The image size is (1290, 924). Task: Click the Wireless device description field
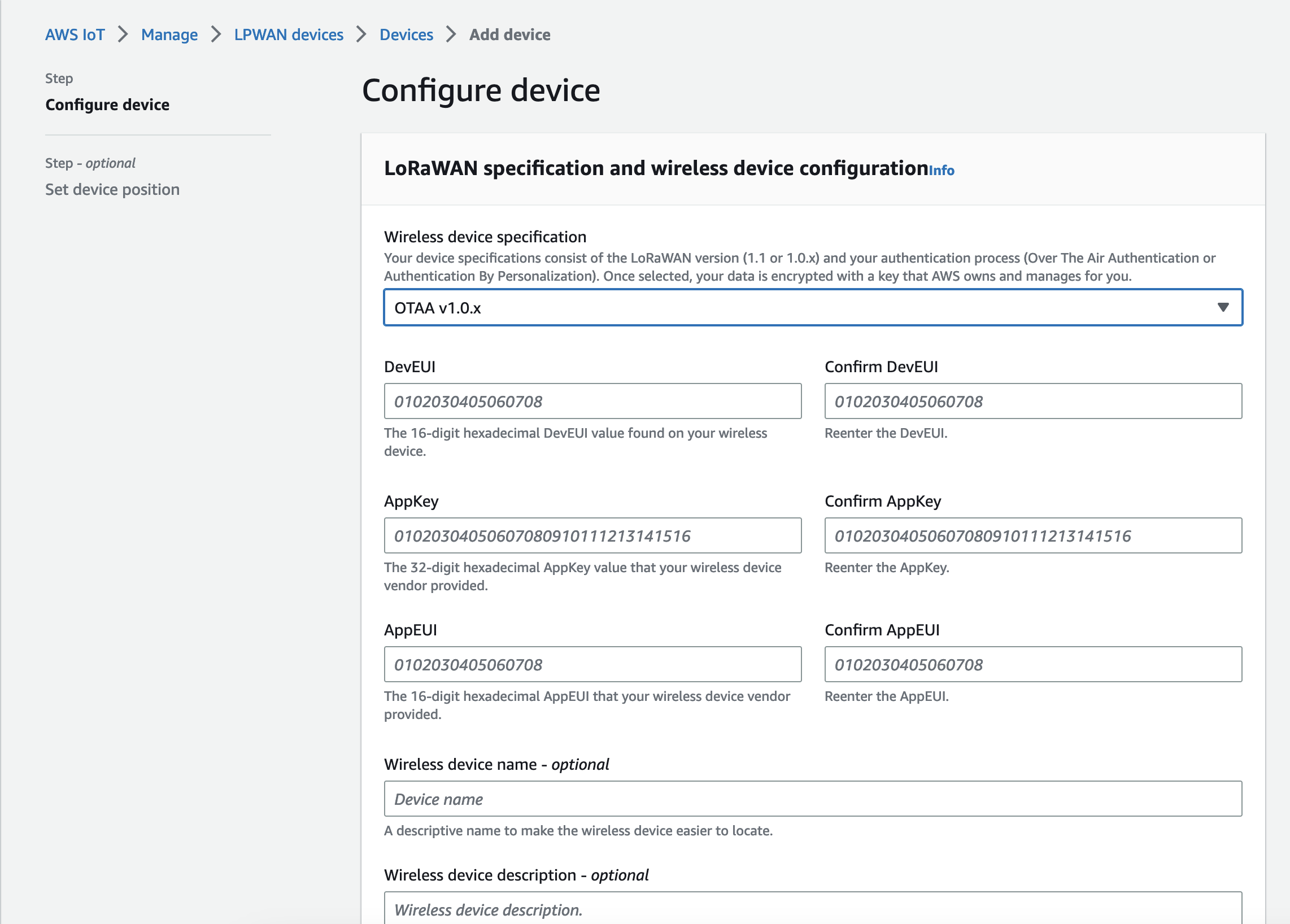(x=812, y=910)
